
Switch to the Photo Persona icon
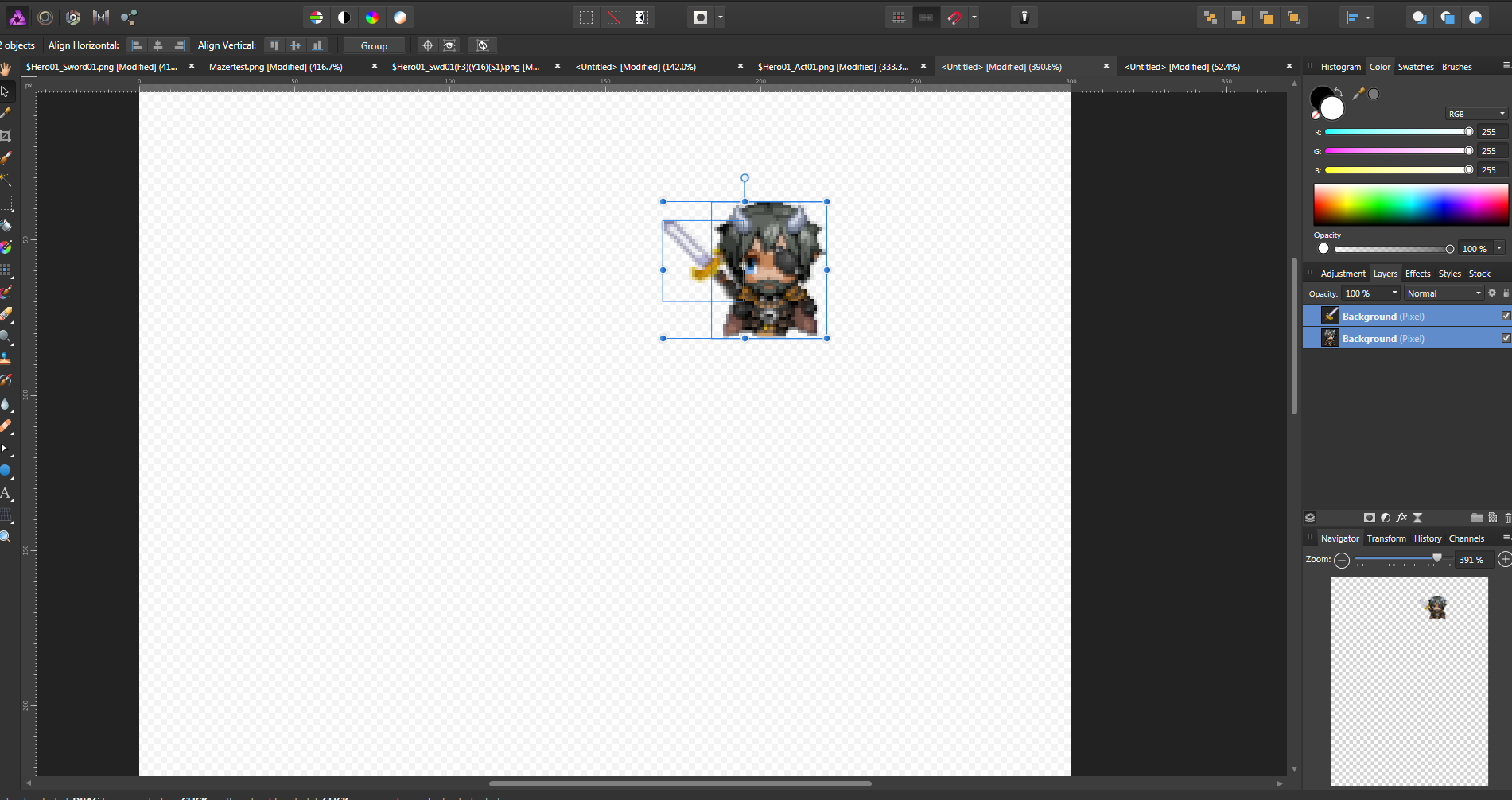coord(17,17)
